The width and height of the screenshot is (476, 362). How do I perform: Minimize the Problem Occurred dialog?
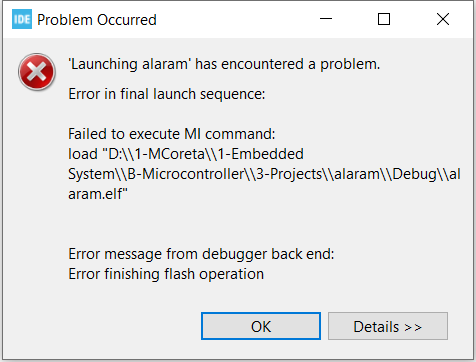326,19
